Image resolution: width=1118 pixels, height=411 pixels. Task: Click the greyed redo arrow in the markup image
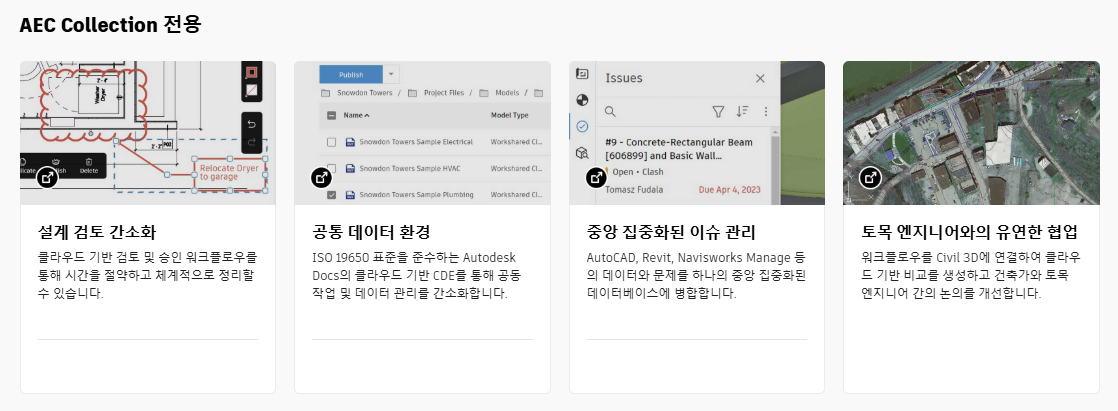(252, 143)
